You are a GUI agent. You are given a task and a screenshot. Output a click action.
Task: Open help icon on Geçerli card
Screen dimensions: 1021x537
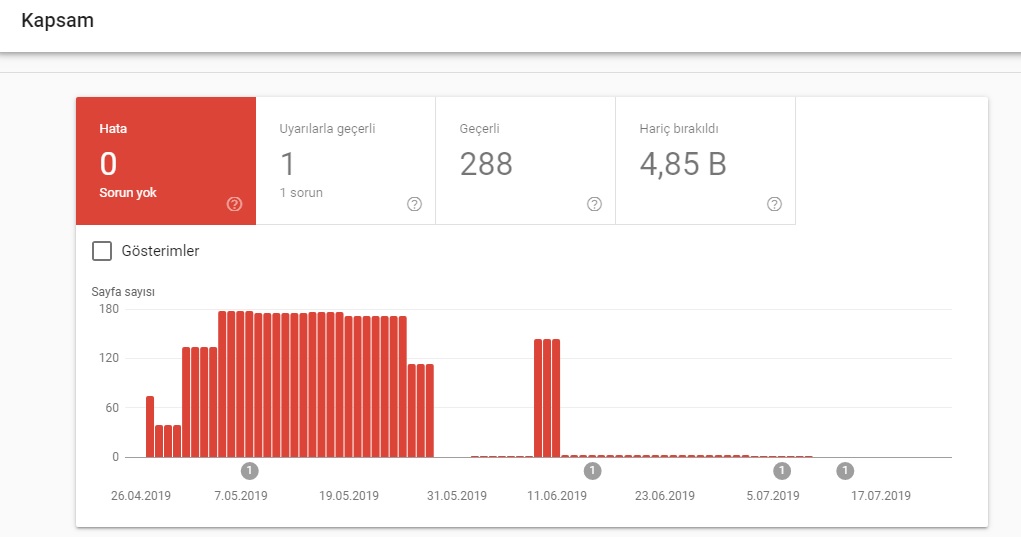coord(594,204)
